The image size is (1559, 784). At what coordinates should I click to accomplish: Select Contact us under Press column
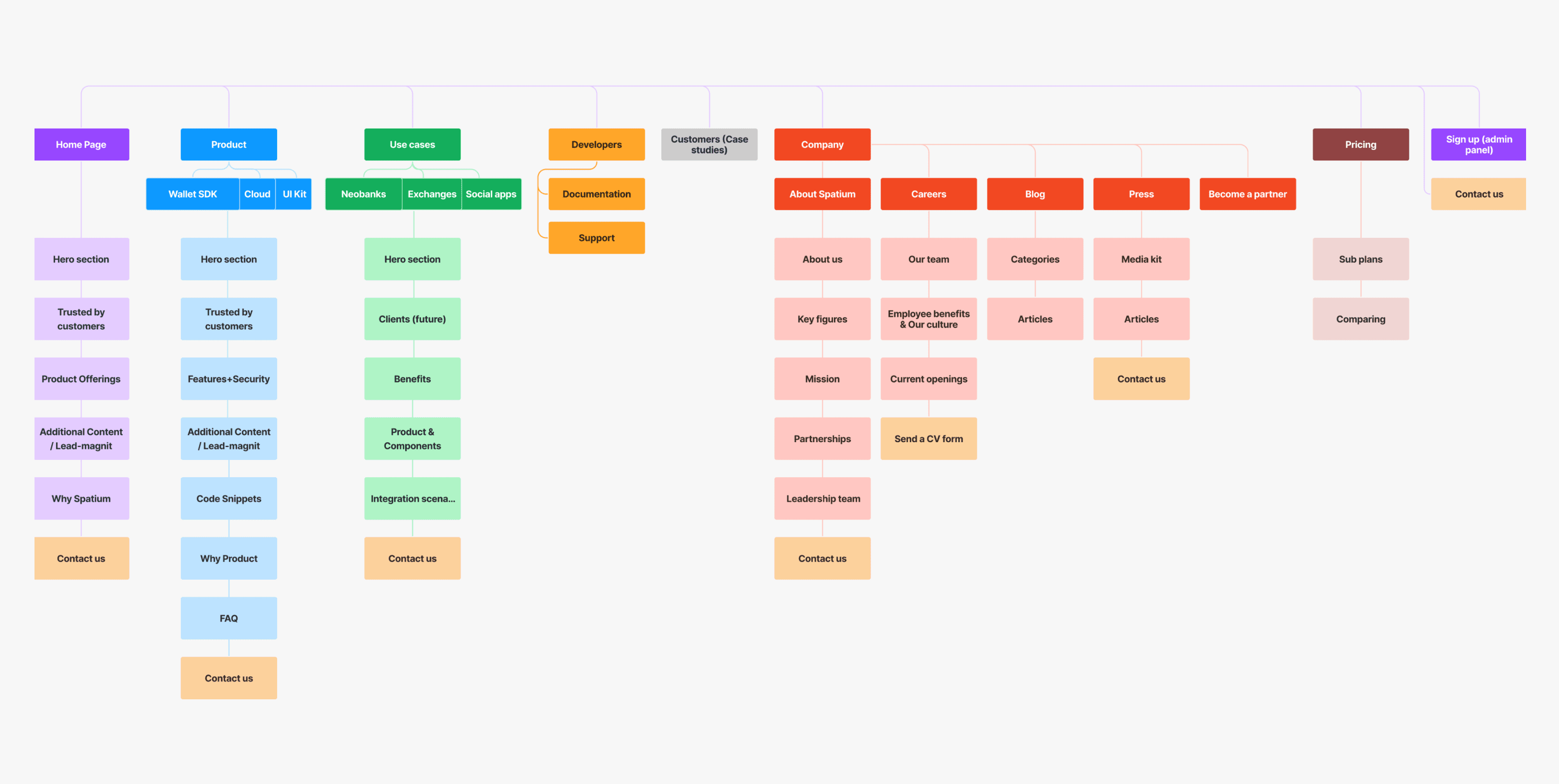pos(1141,379)
